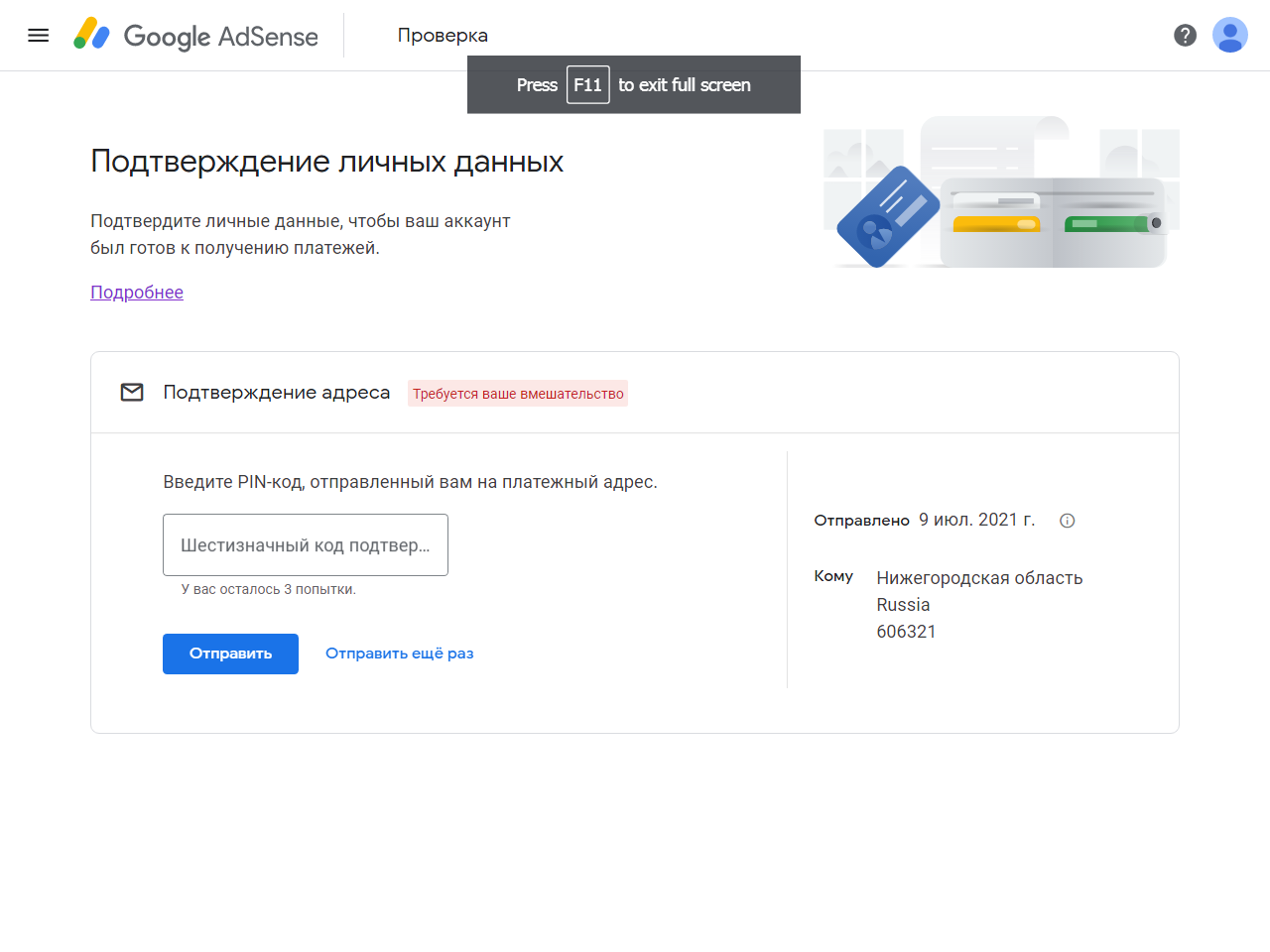
Task: Click the remaining attempts hint text
Action: coord(269,589)
